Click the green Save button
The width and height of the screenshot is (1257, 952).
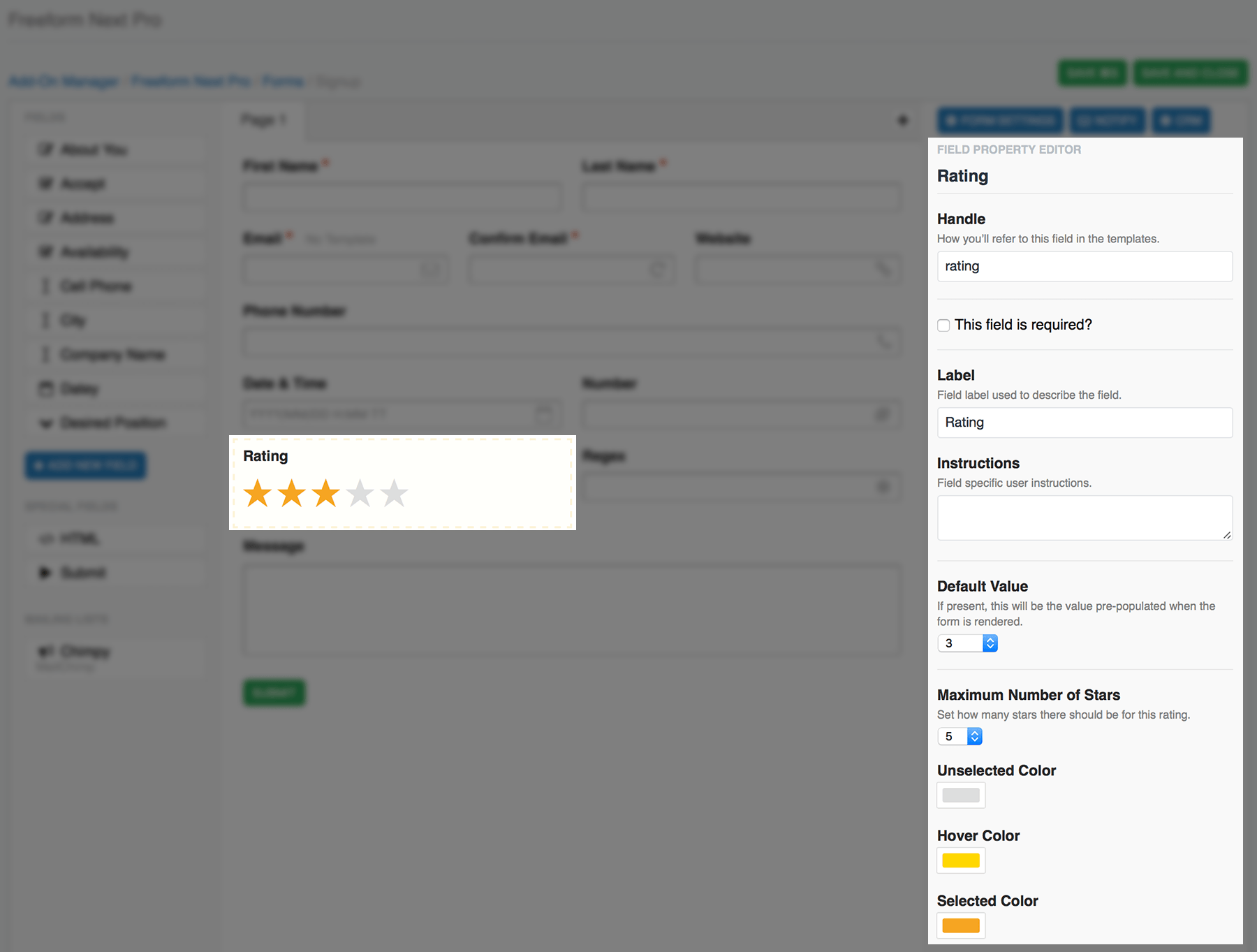pyautogui.click(x=1092, y=73)
